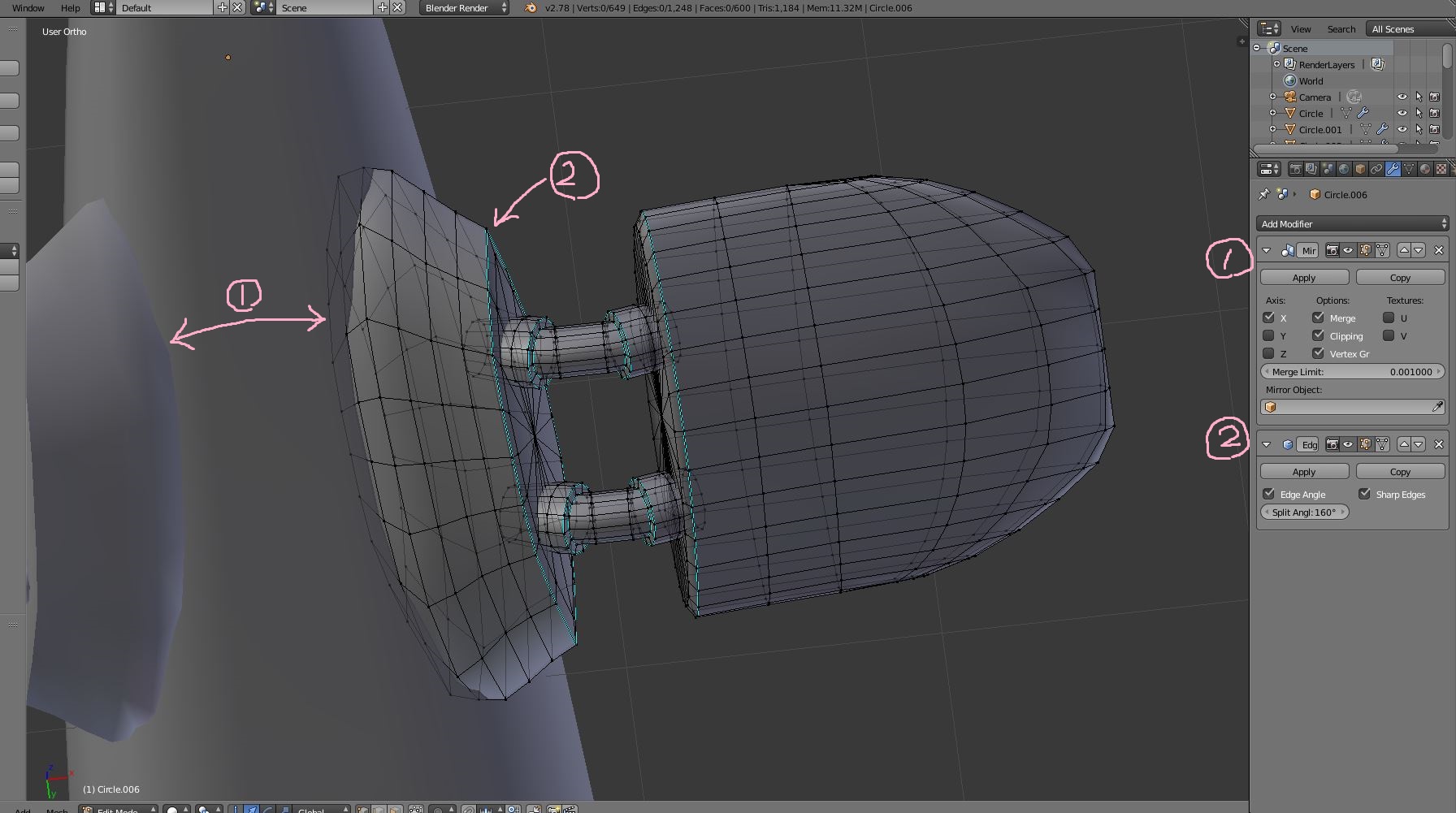The image size is (1456, 813).
Task: Click Copy on the Edge Split modifier
Action: point(1400,472)
